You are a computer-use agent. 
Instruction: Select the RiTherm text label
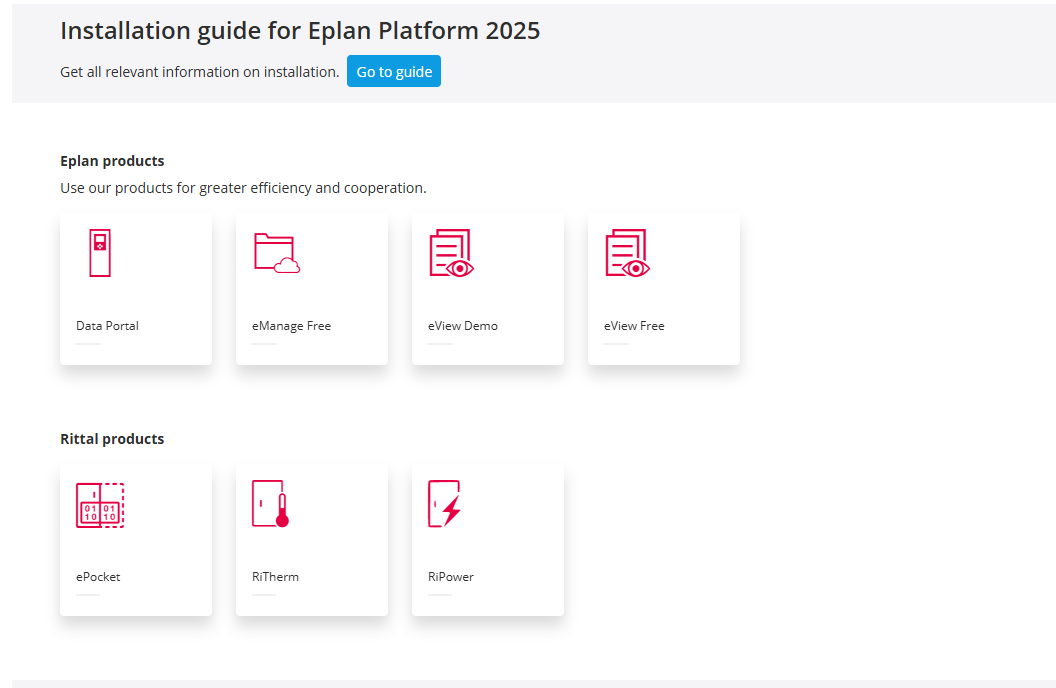click(x=274, y=576)
